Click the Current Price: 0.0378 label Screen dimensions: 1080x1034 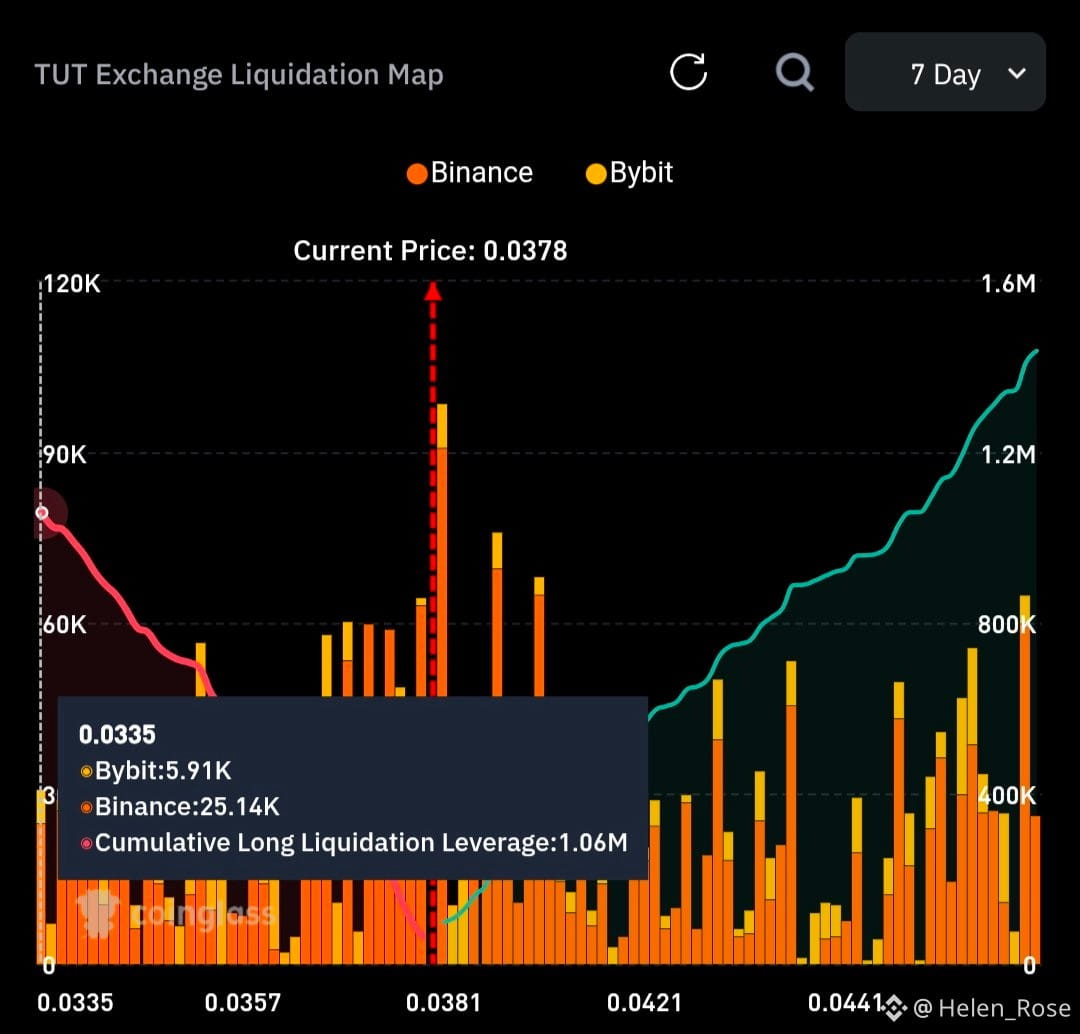pyautogui.click(x=430, y=251)
